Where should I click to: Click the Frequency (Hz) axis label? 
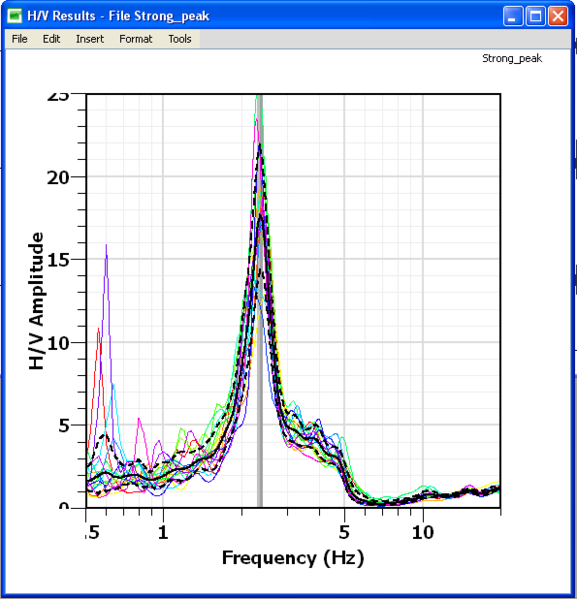click(x=293, y=558)
